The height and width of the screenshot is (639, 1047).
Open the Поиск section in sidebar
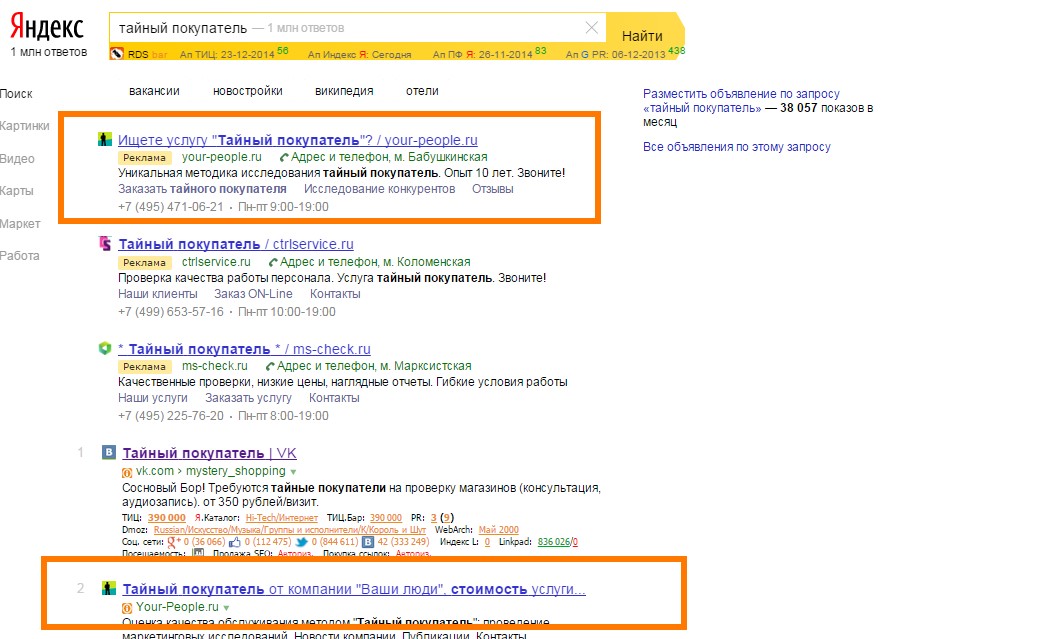[x=16, y=94]
